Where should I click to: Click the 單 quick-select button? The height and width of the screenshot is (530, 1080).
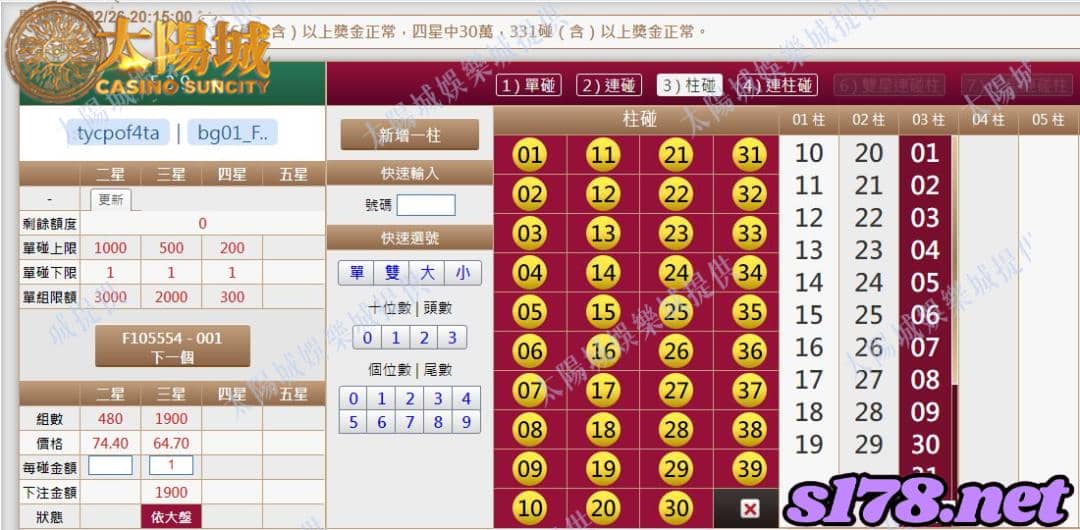[x=356, y=273]
